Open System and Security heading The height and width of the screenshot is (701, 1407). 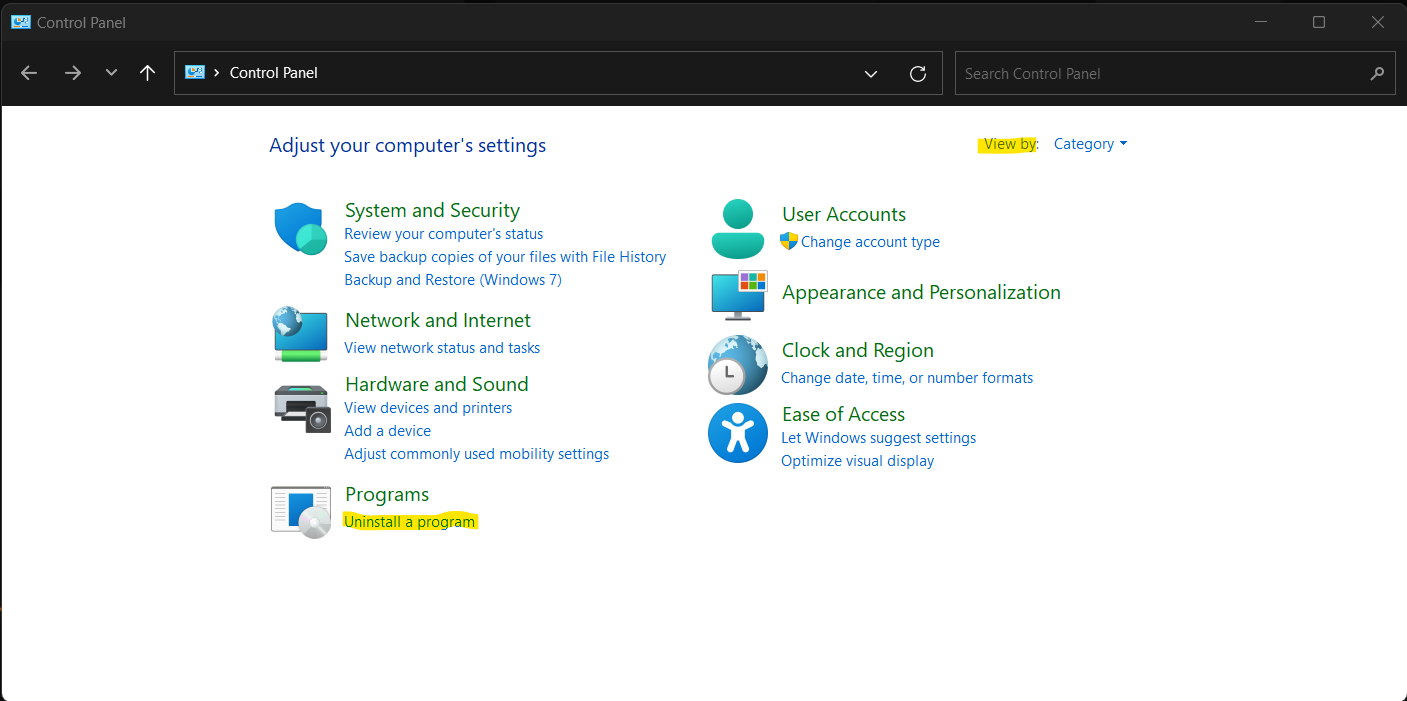[432, 210]
